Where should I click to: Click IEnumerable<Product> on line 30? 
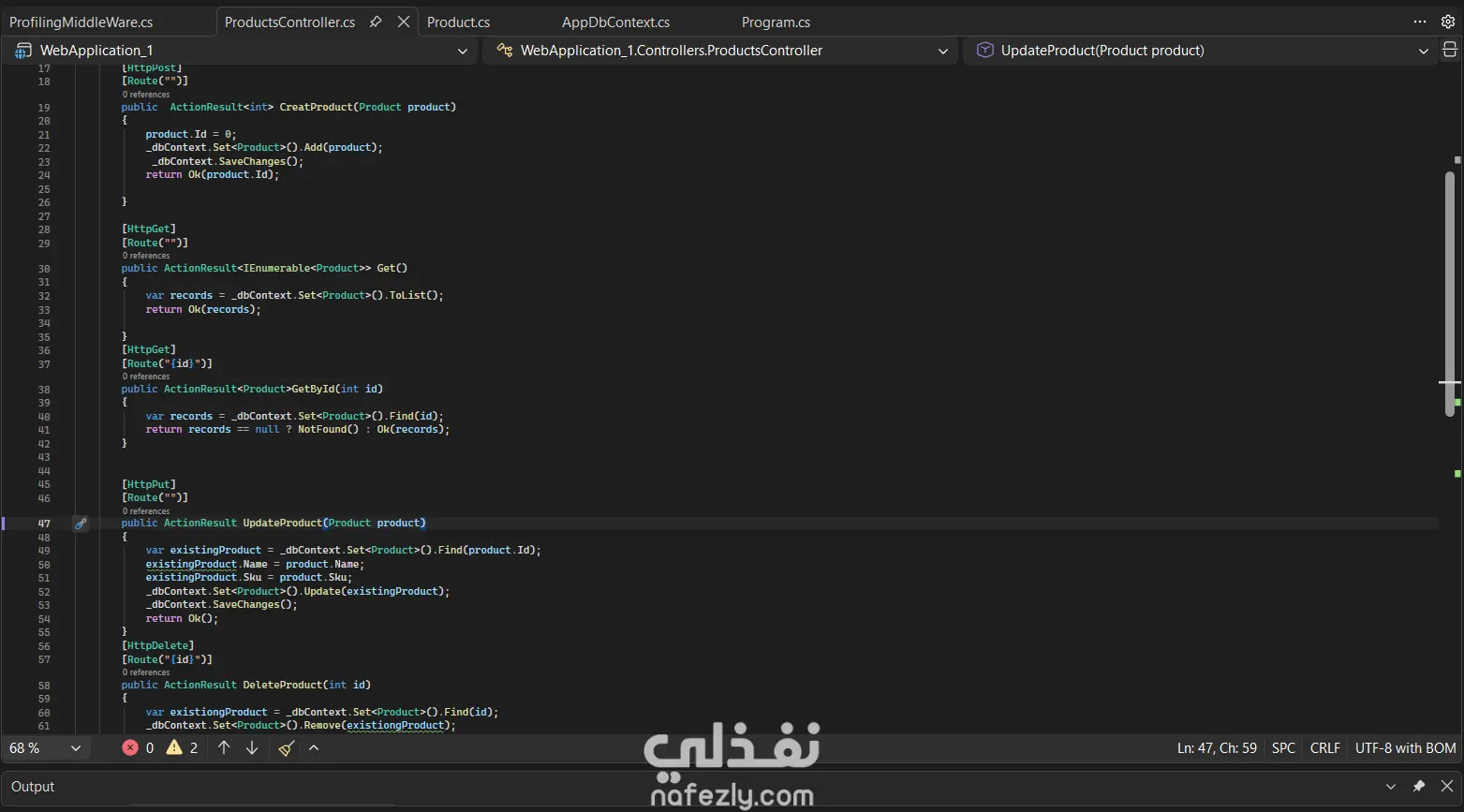(x=303, y=268)
